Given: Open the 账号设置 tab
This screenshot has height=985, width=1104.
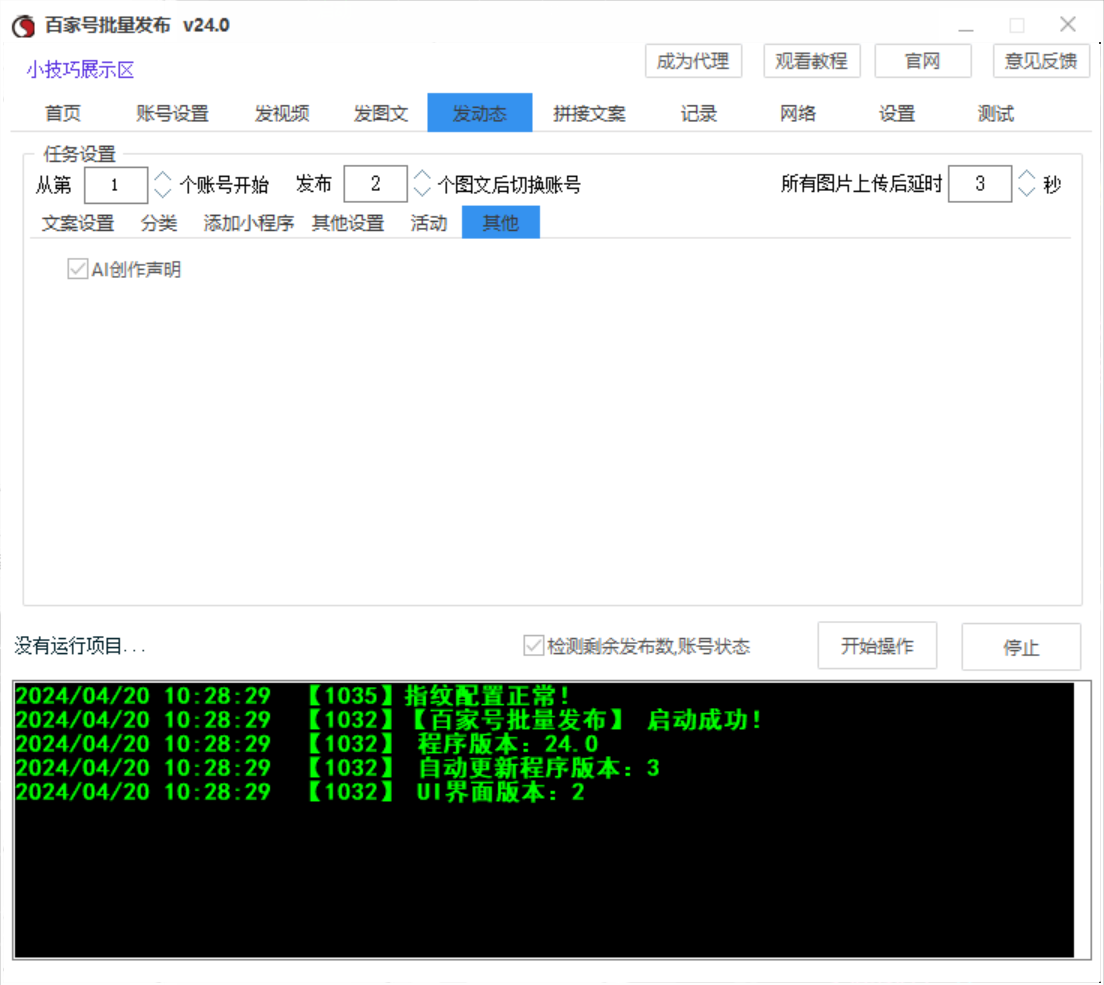Looking at the screenshot, I should 172,114.
